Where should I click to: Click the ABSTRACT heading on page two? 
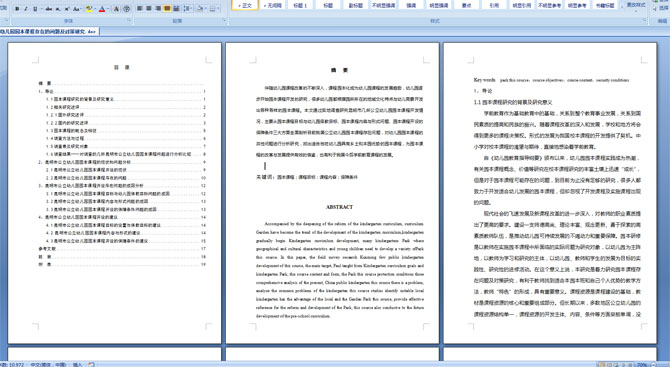[339, 207]
